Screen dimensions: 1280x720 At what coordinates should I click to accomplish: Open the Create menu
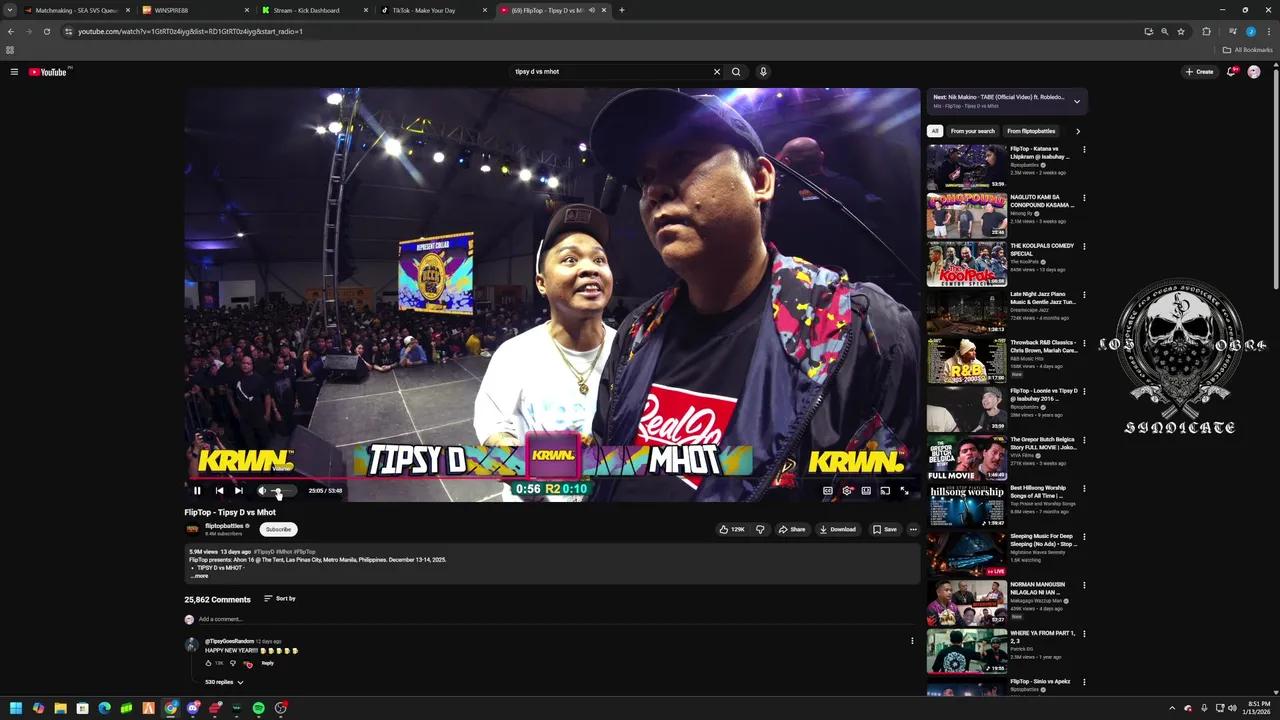pos(1199,72)
